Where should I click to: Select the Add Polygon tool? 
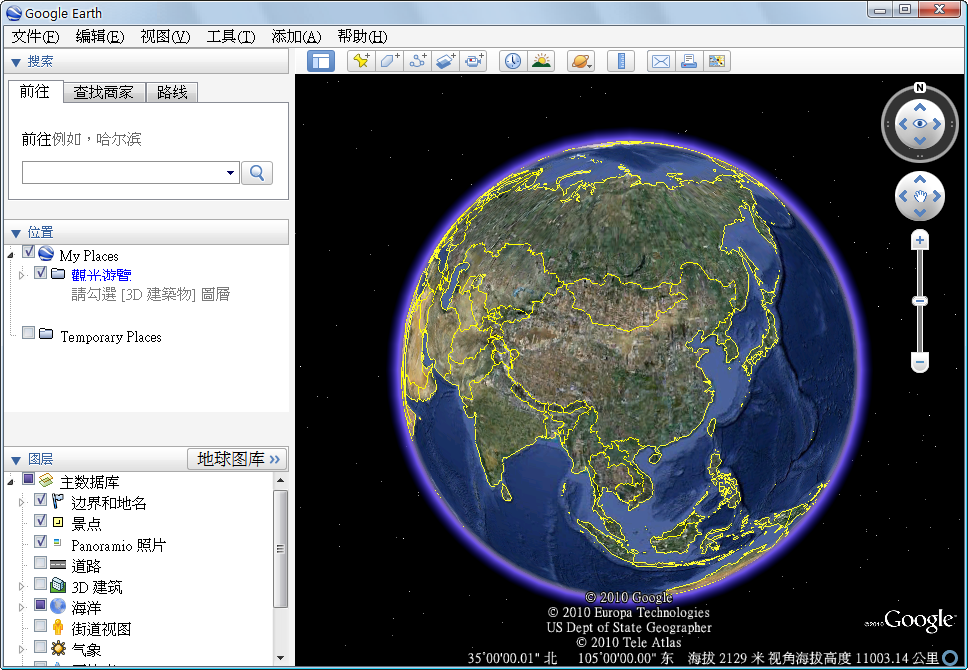pos(388,60)
